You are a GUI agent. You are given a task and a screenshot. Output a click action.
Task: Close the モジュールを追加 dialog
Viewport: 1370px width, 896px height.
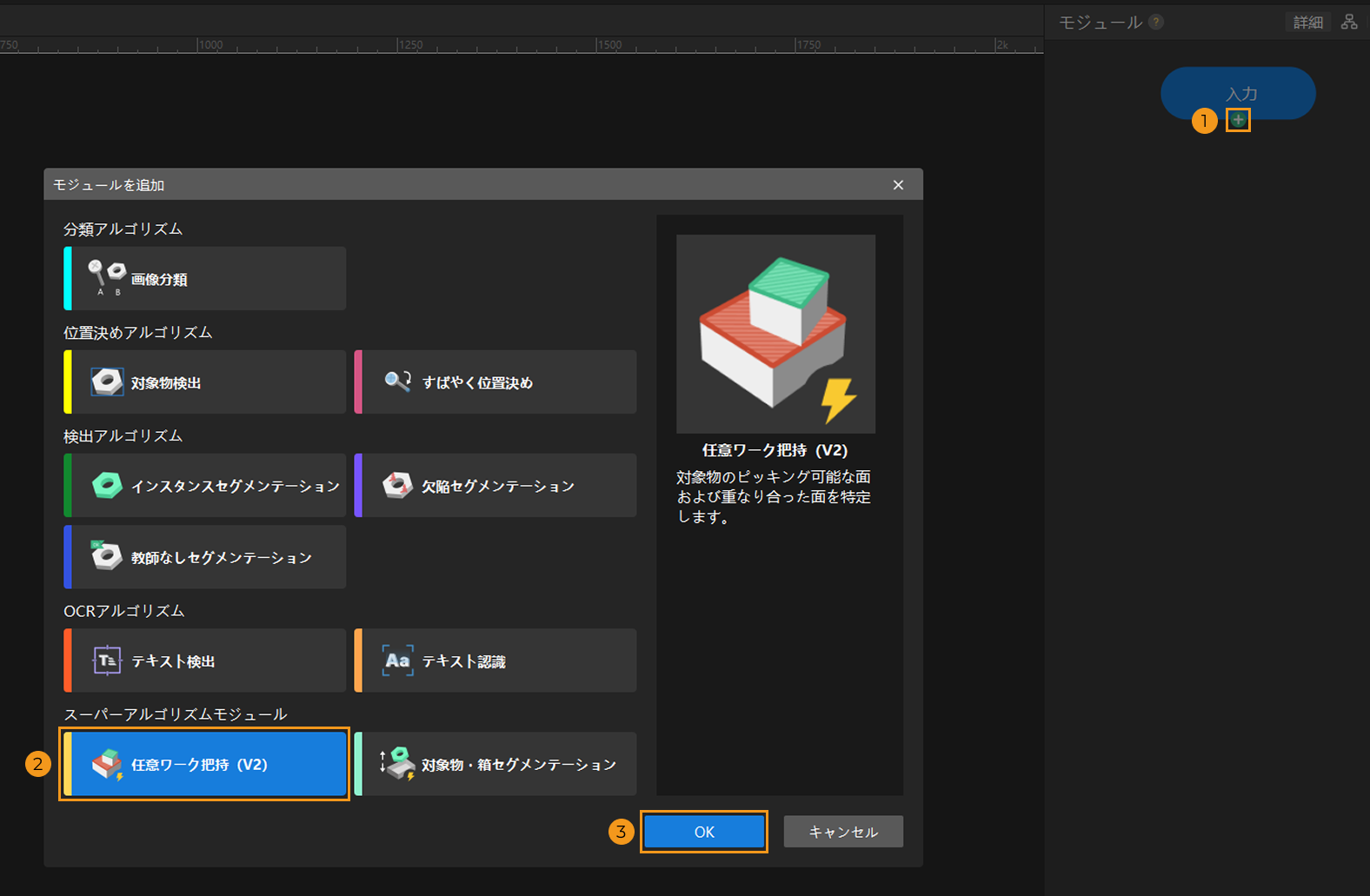(898, 185)
